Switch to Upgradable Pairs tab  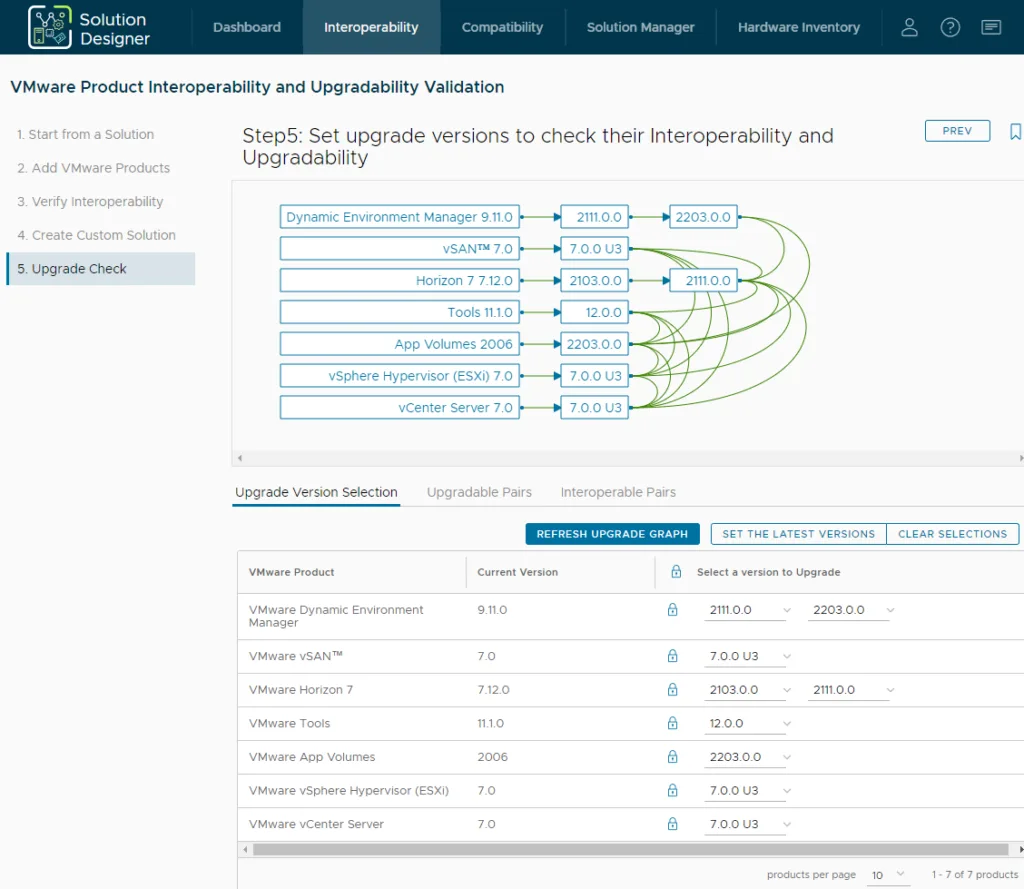coord(479,492)
